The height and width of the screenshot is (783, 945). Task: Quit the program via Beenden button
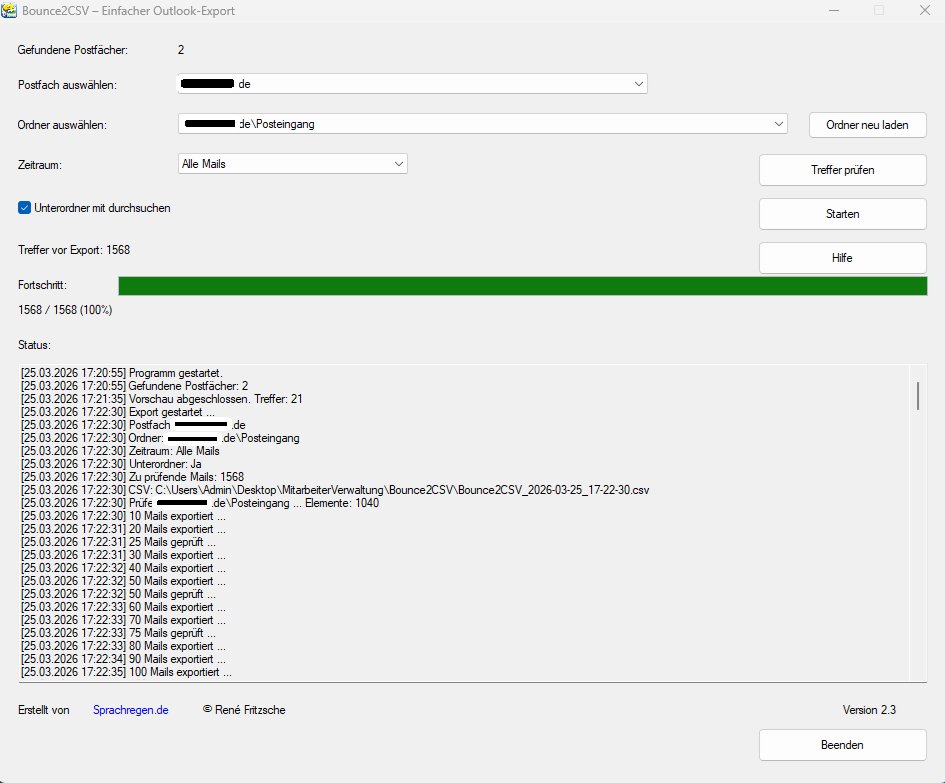(x=842, y=745)
